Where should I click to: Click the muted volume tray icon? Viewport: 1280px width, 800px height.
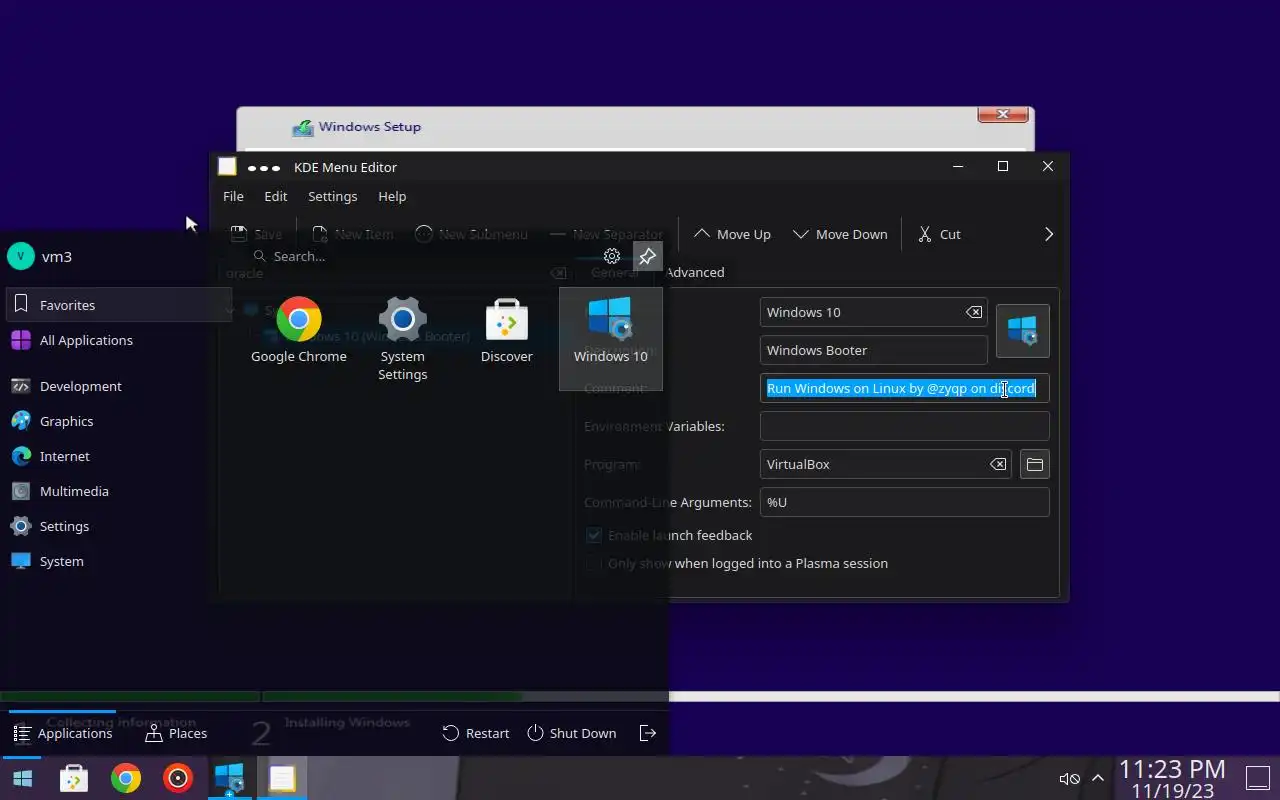click(1069, 778)
